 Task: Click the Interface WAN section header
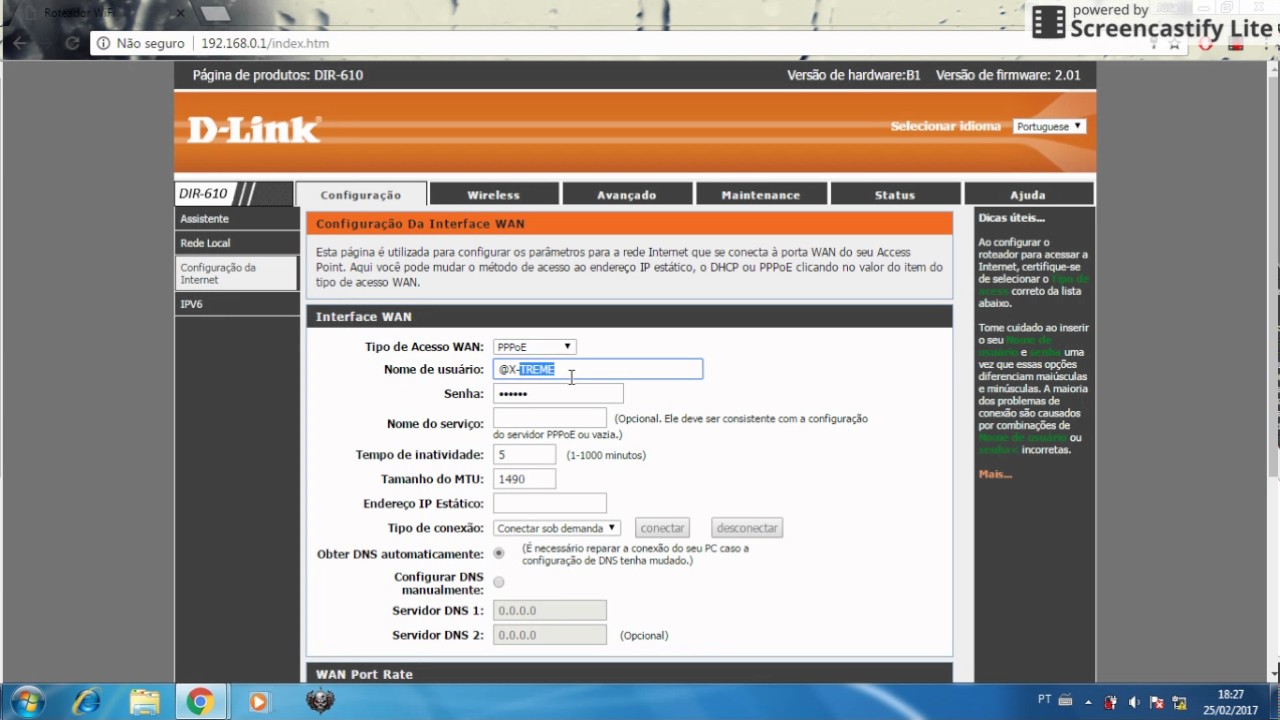point(629,316)
